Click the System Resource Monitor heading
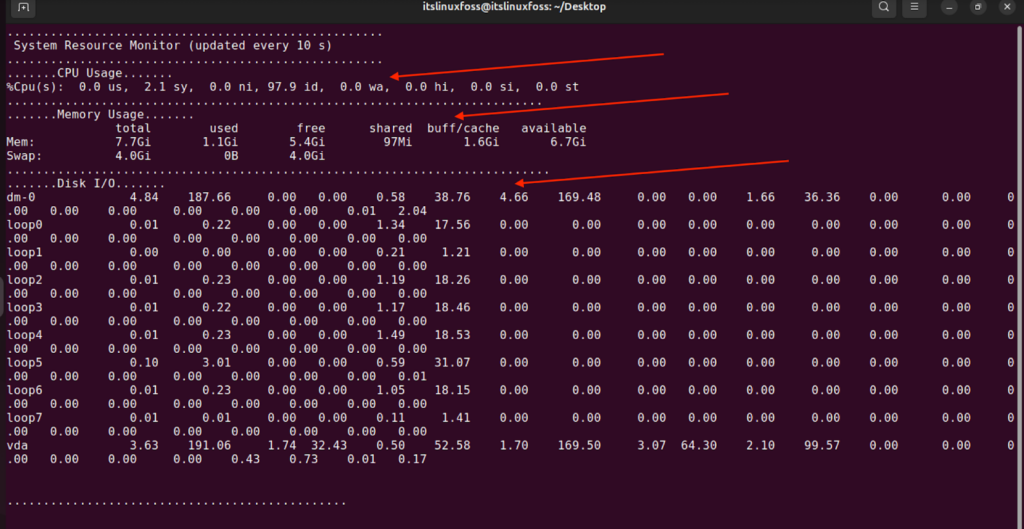1024x529 pixels. [173, 45]
